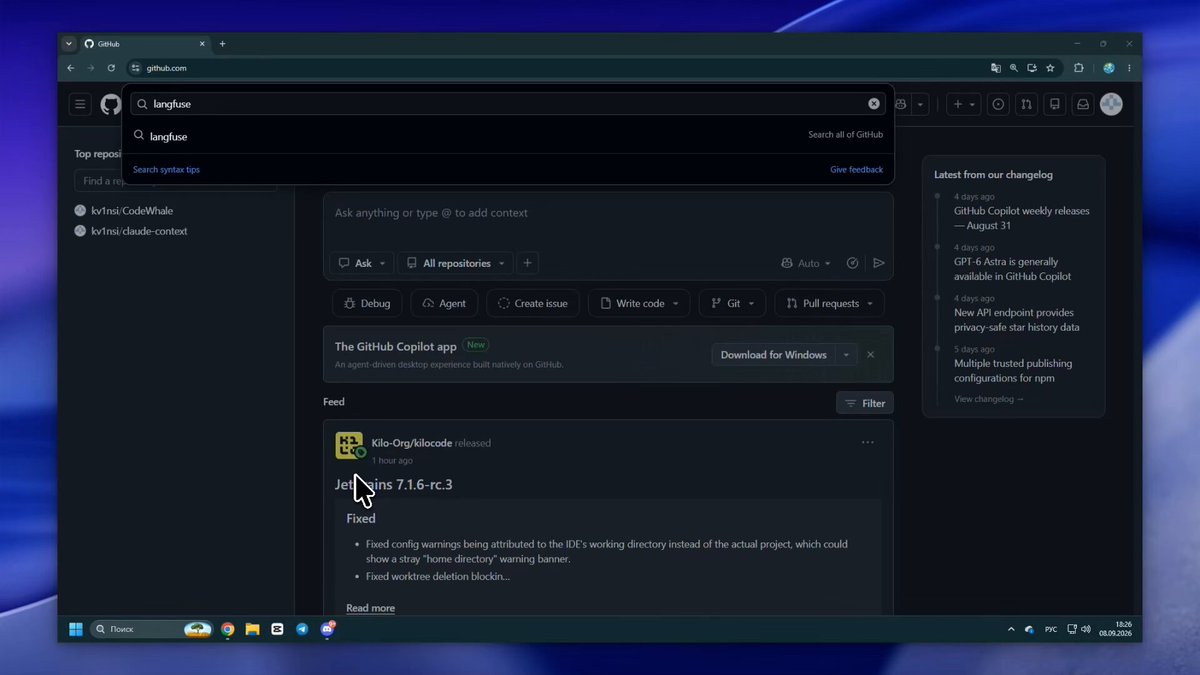Add context with the plus button
This screenshot has width=1200, height=675.
tap(527, 263)
